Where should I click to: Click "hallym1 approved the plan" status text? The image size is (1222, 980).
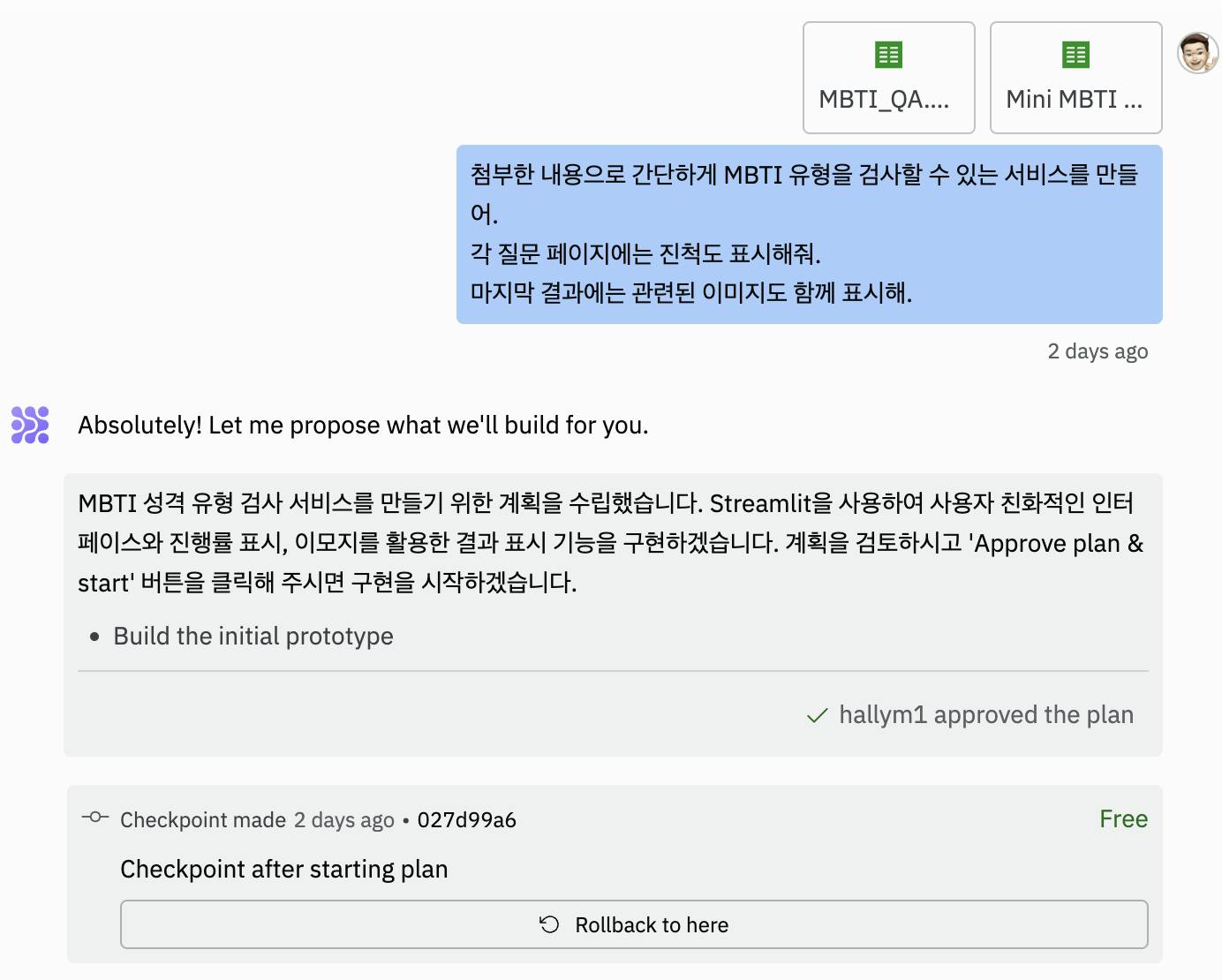(x=985, y=715)
